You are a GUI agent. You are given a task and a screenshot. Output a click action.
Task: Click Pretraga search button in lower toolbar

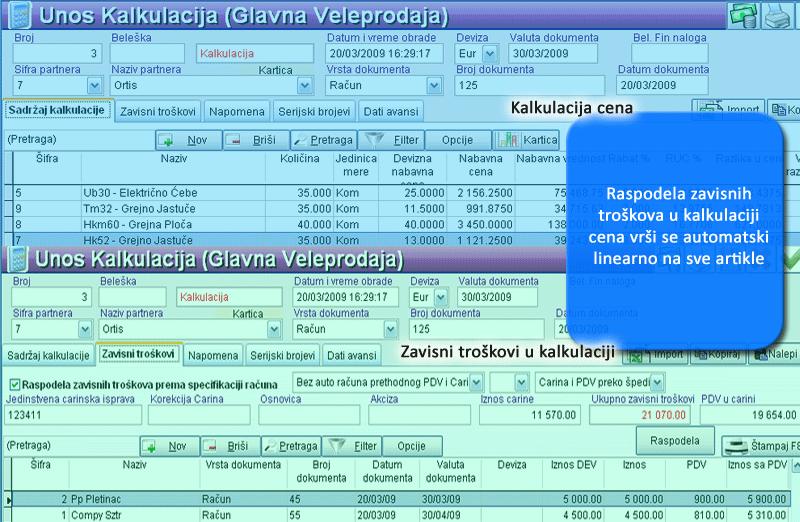288,446
